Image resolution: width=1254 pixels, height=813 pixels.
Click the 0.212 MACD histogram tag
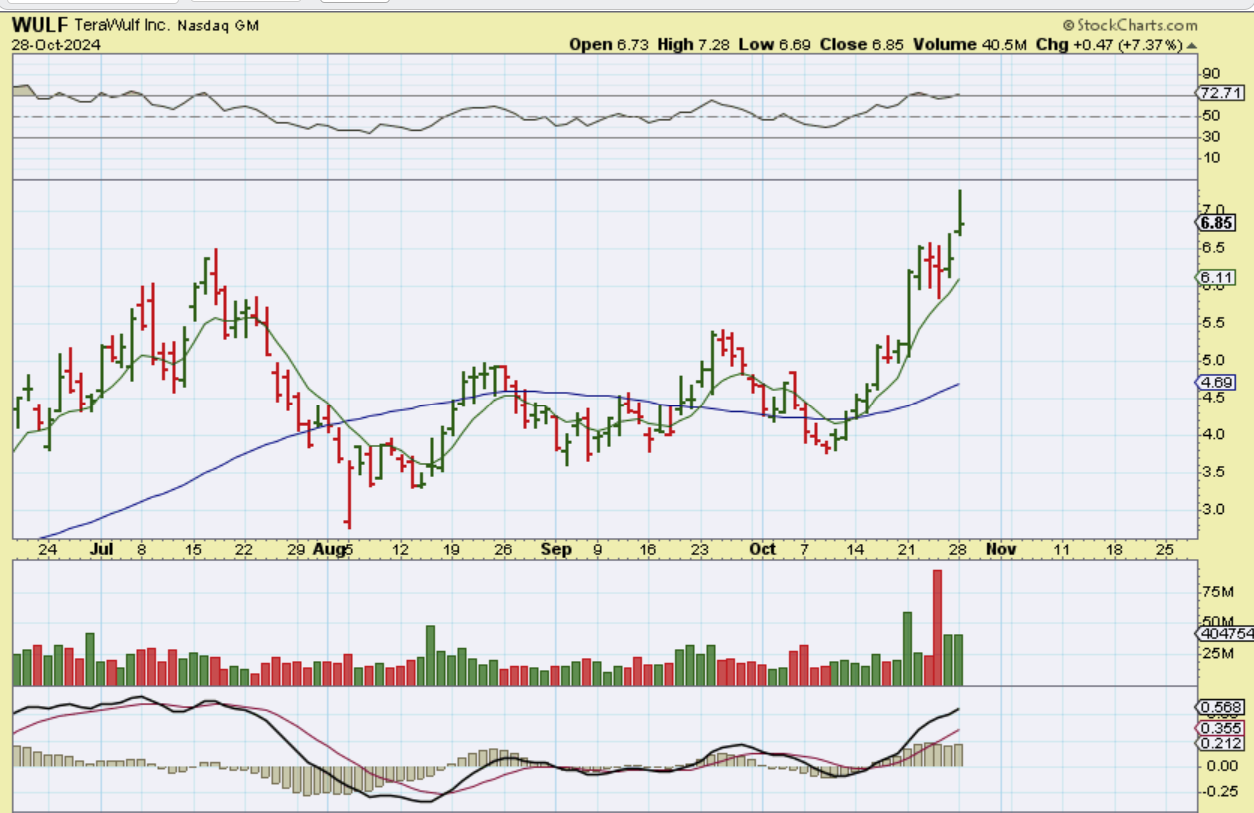click(1220, 744)
